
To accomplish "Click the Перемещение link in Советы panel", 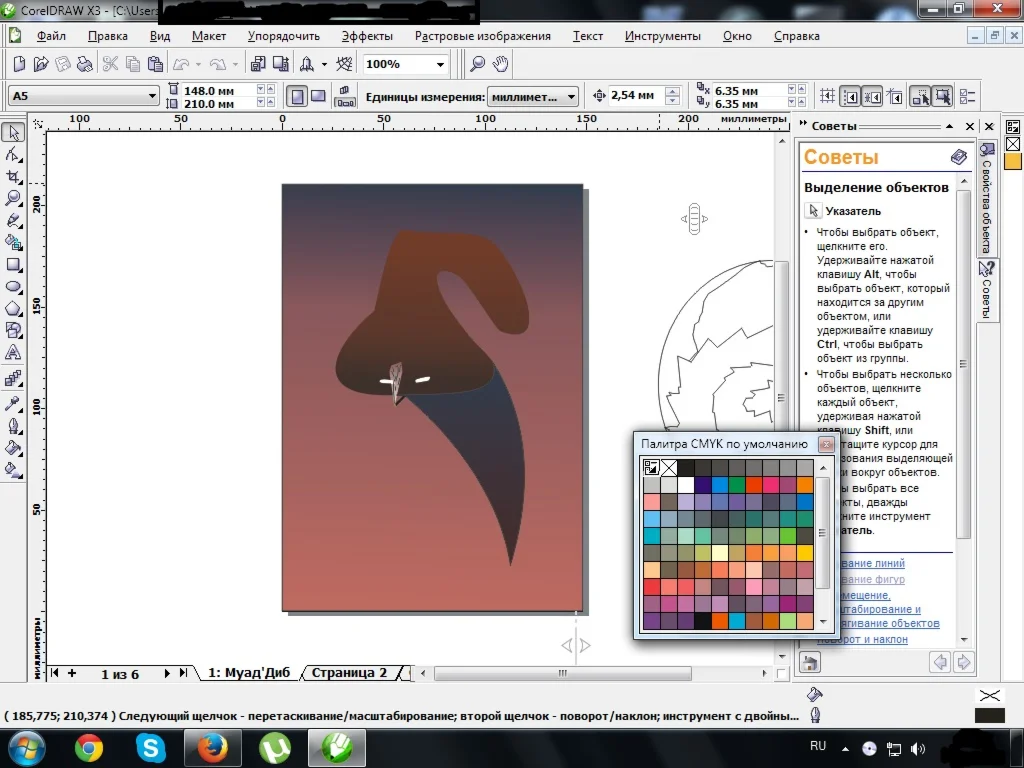I will click(x=866, y=594).
